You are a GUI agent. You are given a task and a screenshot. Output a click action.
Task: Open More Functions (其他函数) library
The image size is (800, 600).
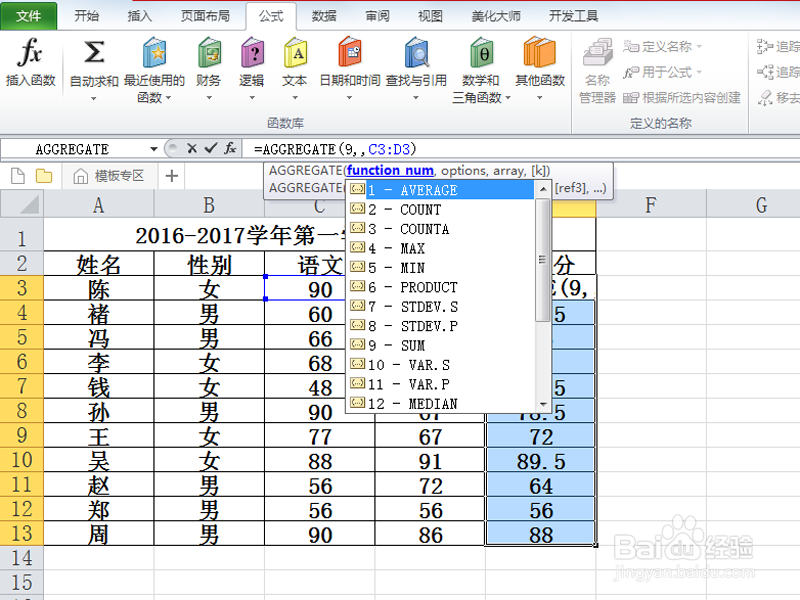point(540,69)
